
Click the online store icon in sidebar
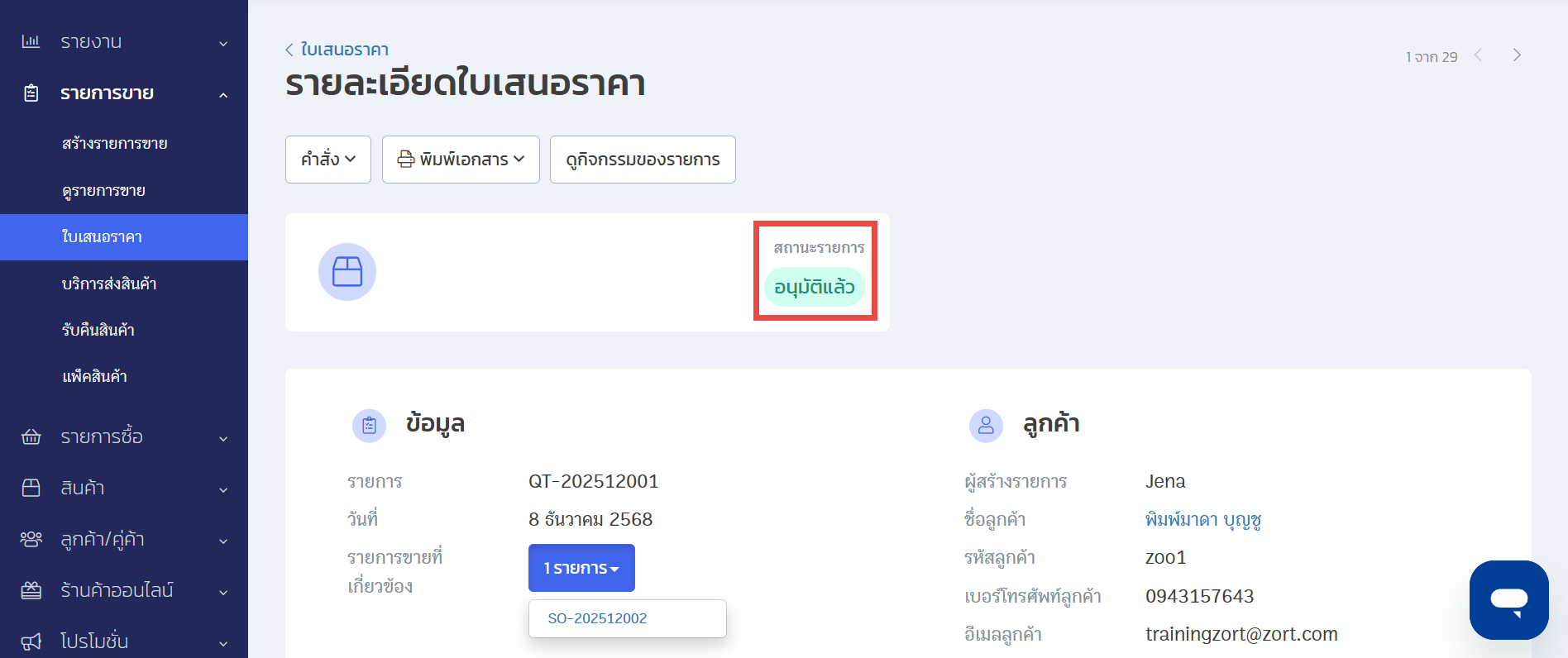(x=31, y=590)
